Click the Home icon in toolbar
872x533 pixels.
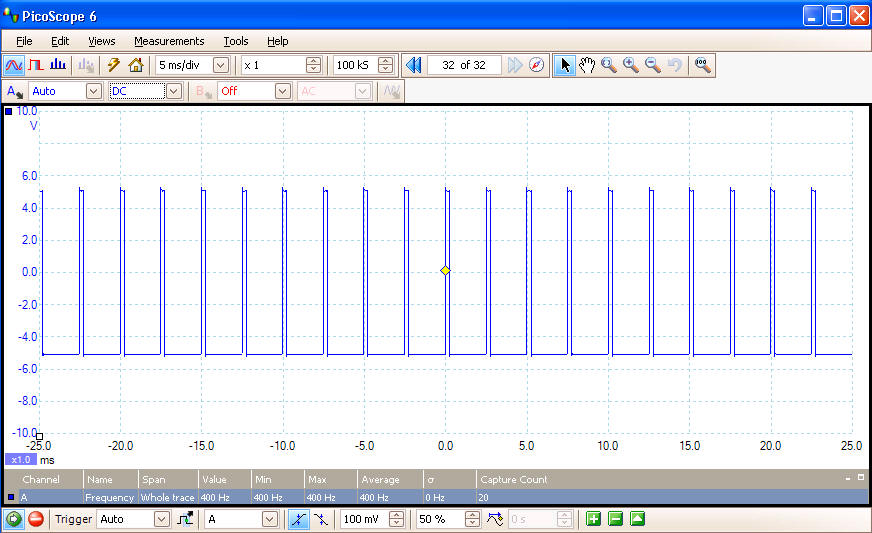[x=136, y=65]
